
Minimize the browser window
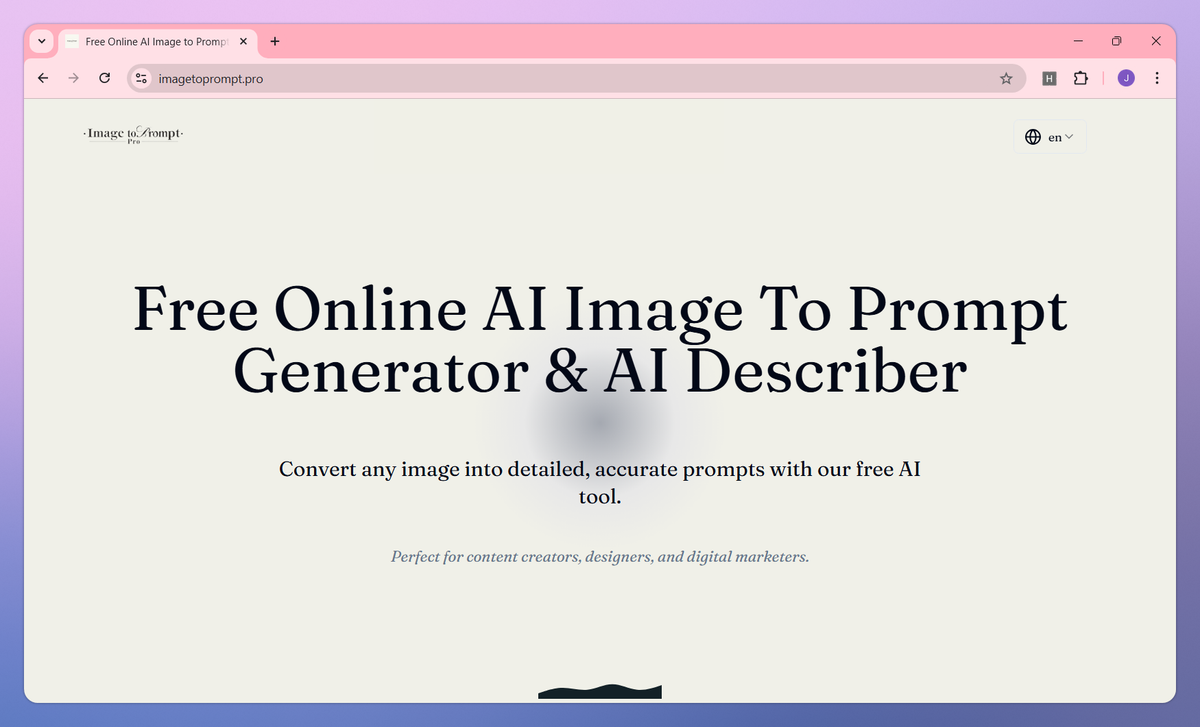tap(1077, 41)
